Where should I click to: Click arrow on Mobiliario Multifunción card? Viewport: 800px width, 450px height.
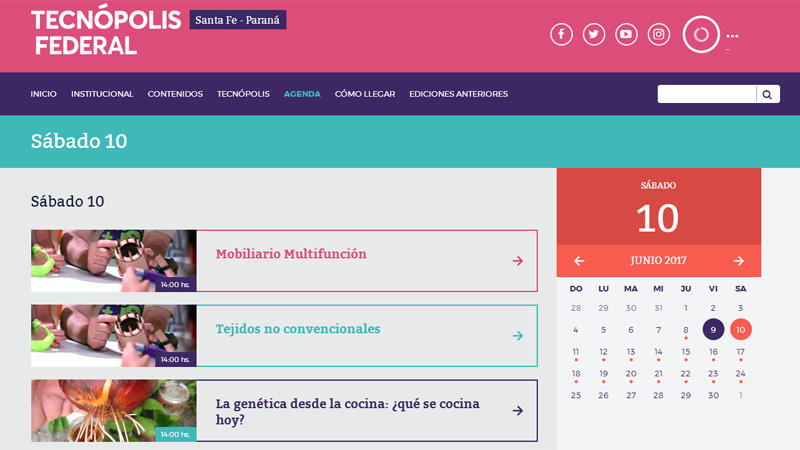(518, 261)
